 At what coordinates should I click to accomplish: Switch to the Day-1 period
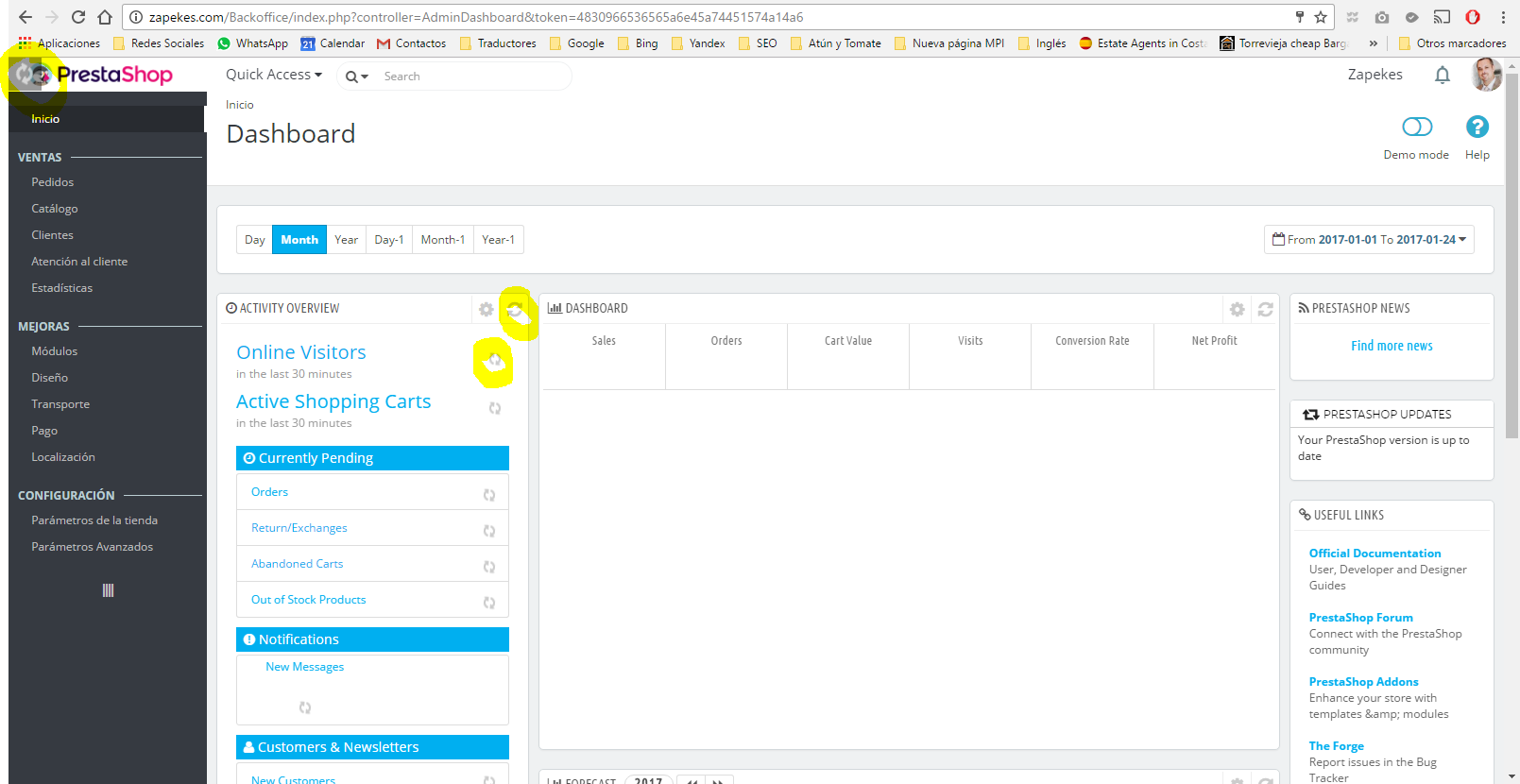(389, 240)
